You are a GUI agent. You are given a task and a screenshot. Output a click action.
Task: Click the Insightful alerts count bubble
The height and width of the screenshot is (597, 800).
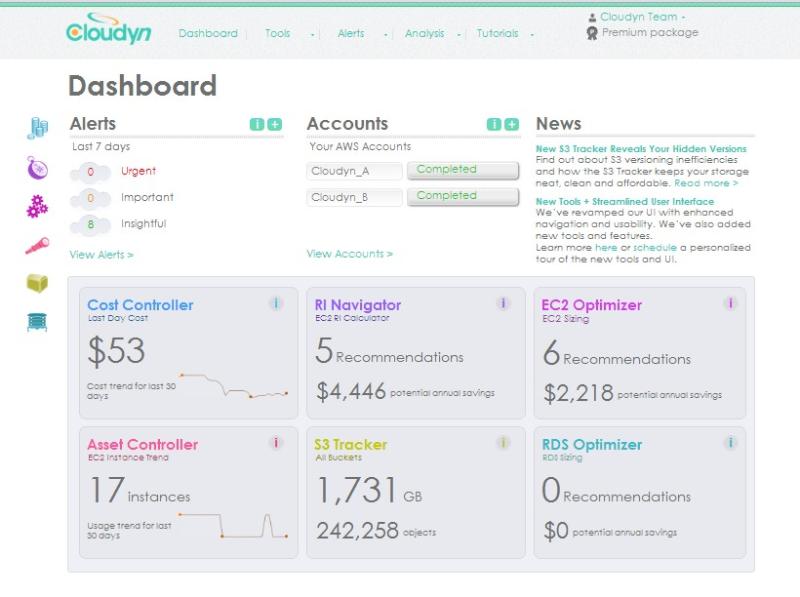(x=90, y=225)
